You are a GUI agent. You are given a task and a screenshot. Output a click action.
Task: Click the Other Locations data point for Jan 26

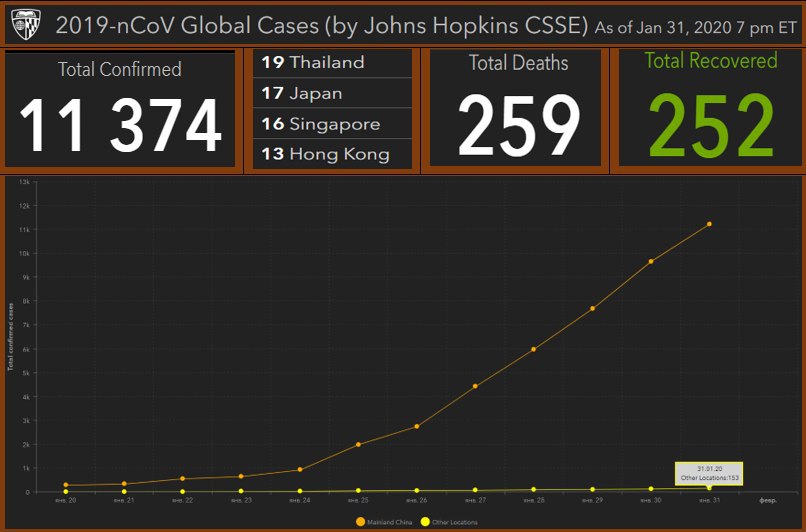coord(417,491)
